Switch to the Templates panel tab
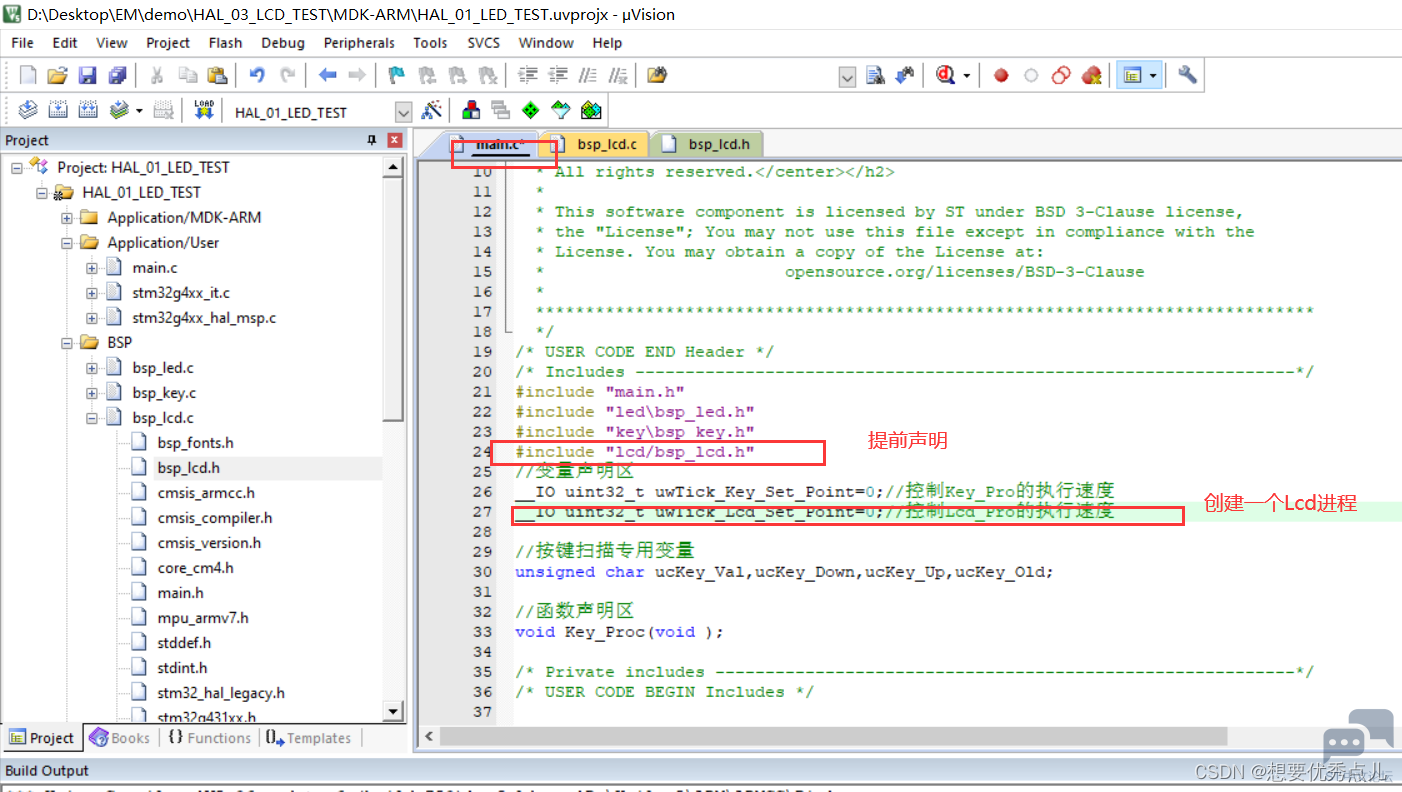1402x792 pixels. [309, 738]
